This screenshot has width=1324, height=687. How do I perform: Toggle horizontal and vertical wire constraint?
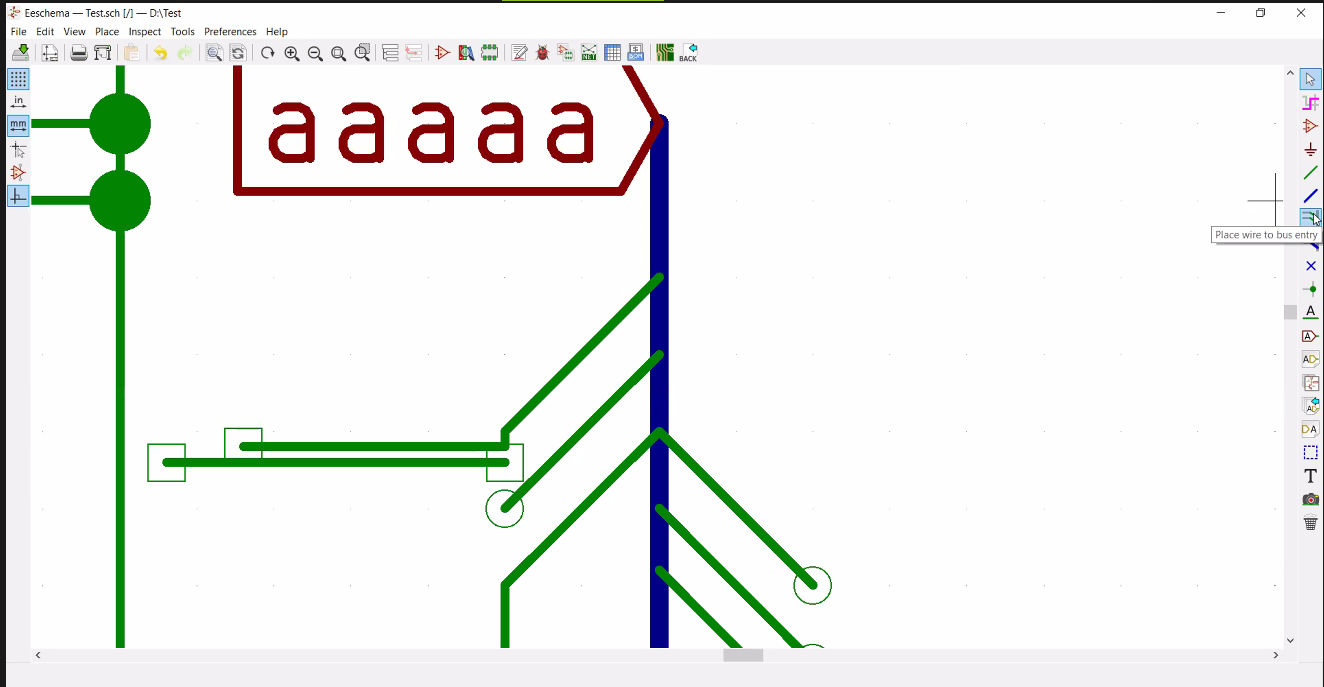click(18, 196)
